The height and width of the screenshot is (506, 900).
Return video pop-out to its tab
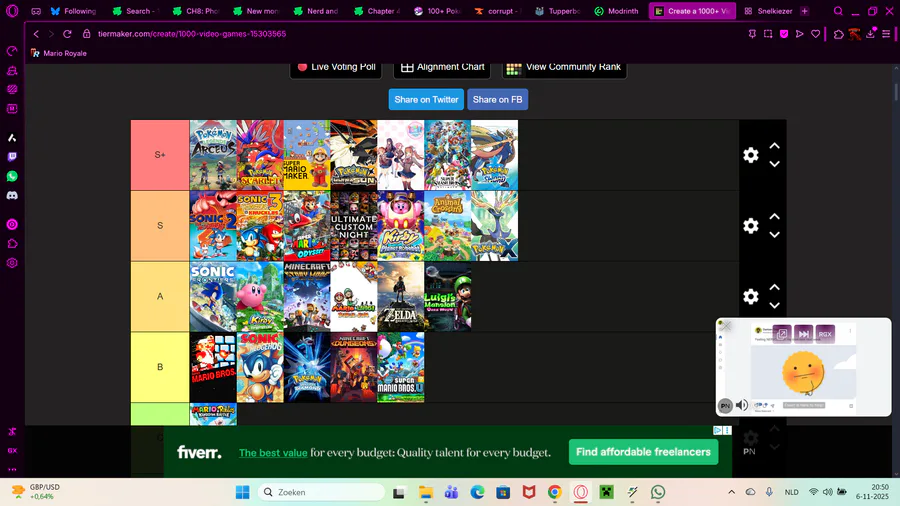click(782, 334)
